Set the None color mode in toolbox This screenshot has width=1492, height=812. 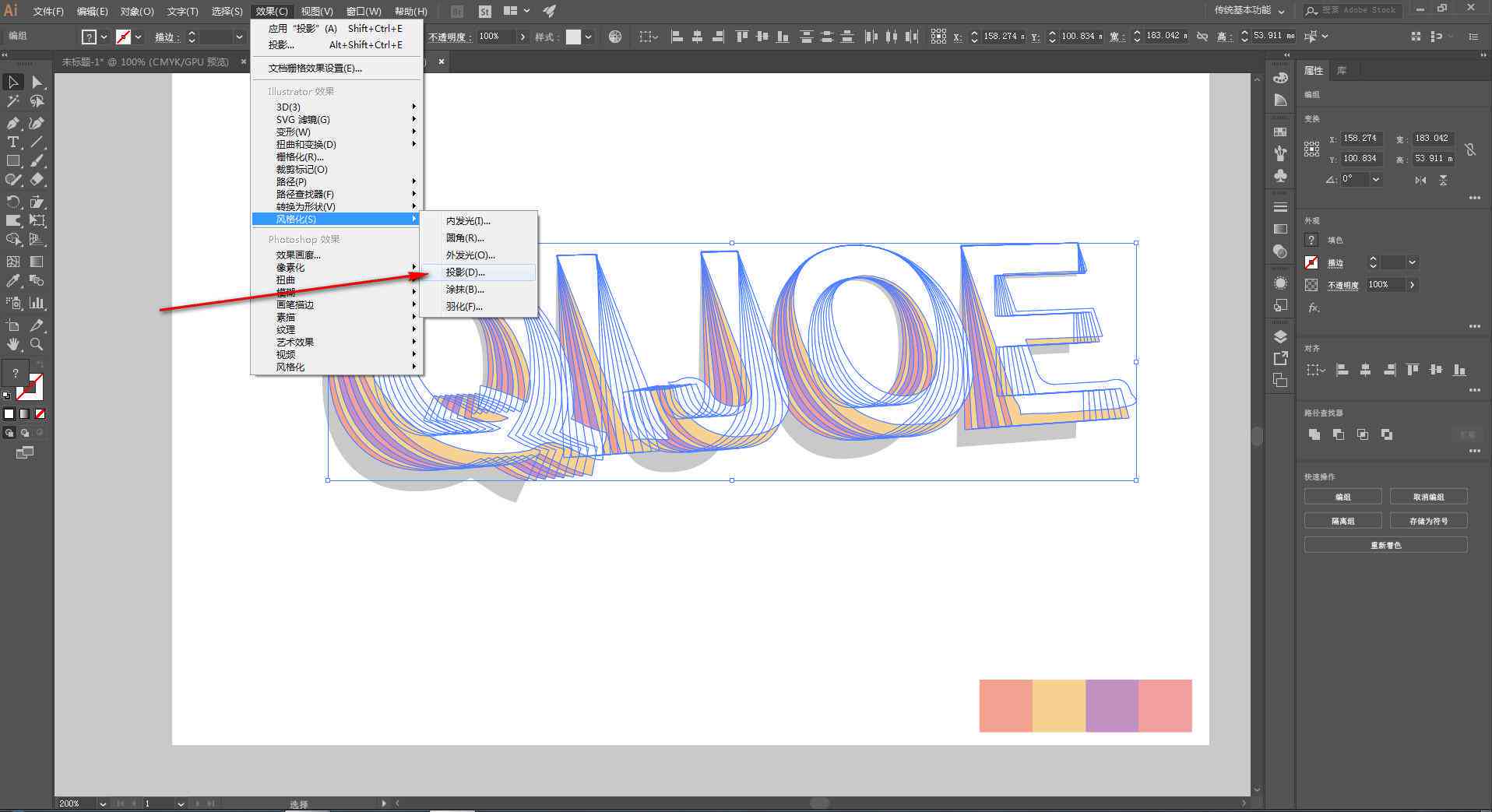[x=40, y=413]
